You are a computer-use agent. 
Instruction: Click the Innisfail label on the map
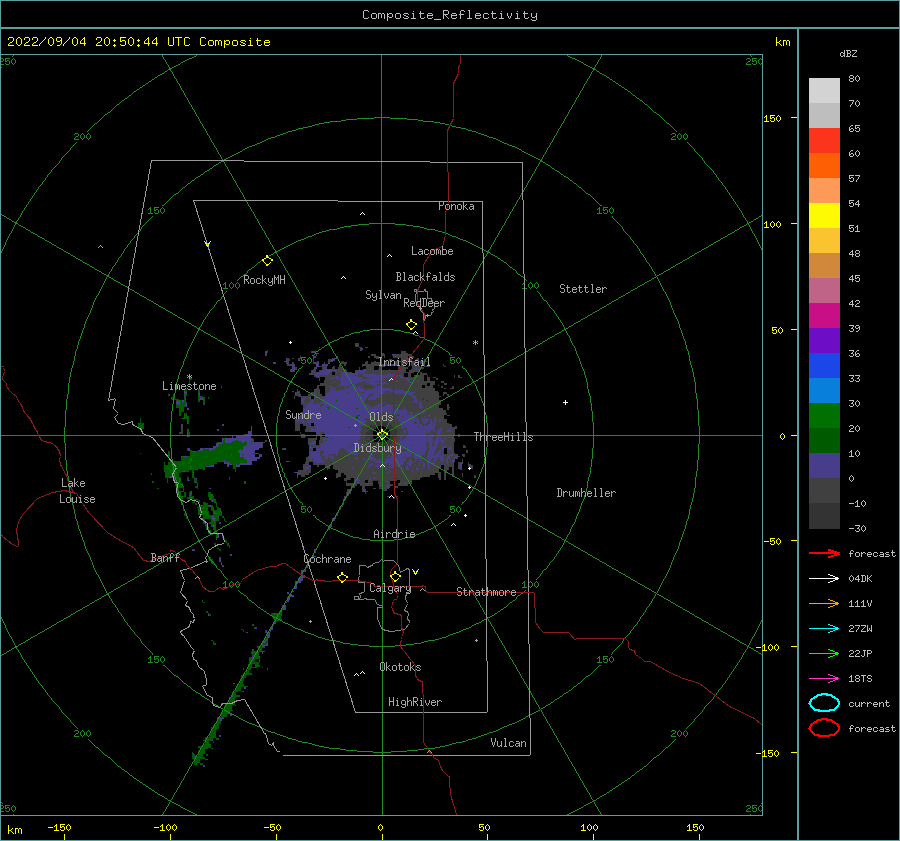point(404,362)
